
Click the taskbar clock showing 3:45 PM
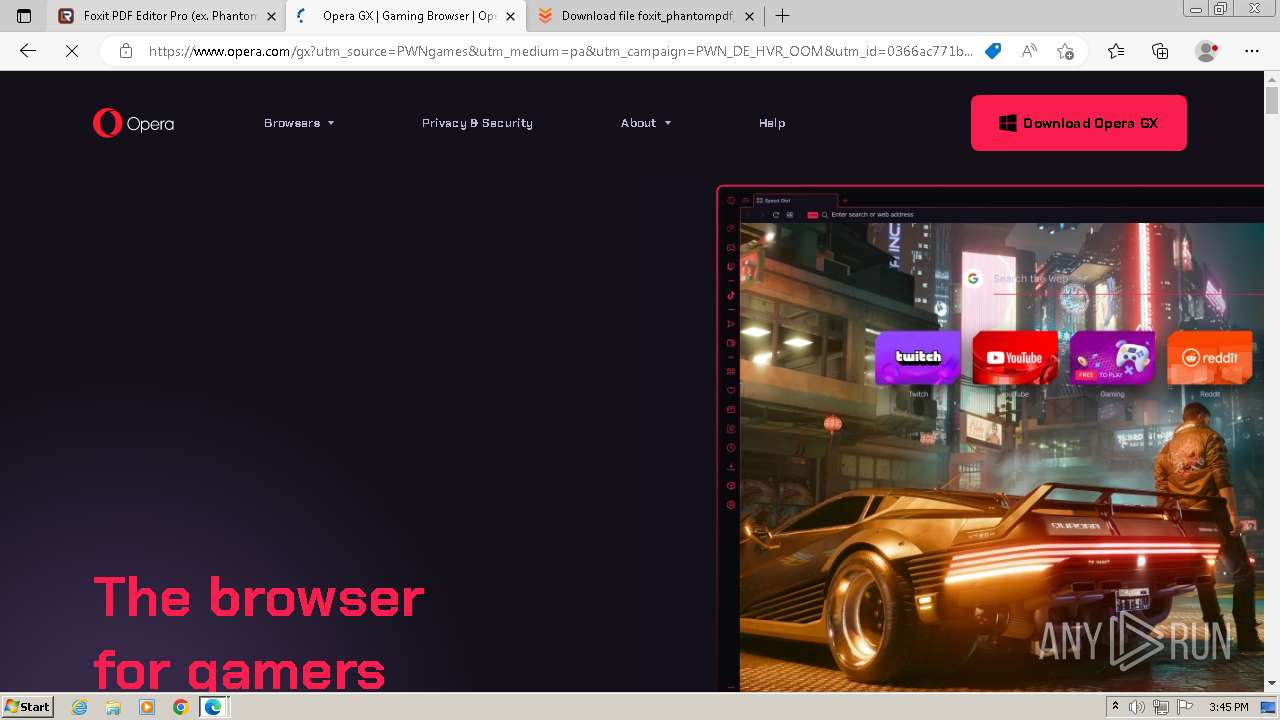tap(1228, 707)
